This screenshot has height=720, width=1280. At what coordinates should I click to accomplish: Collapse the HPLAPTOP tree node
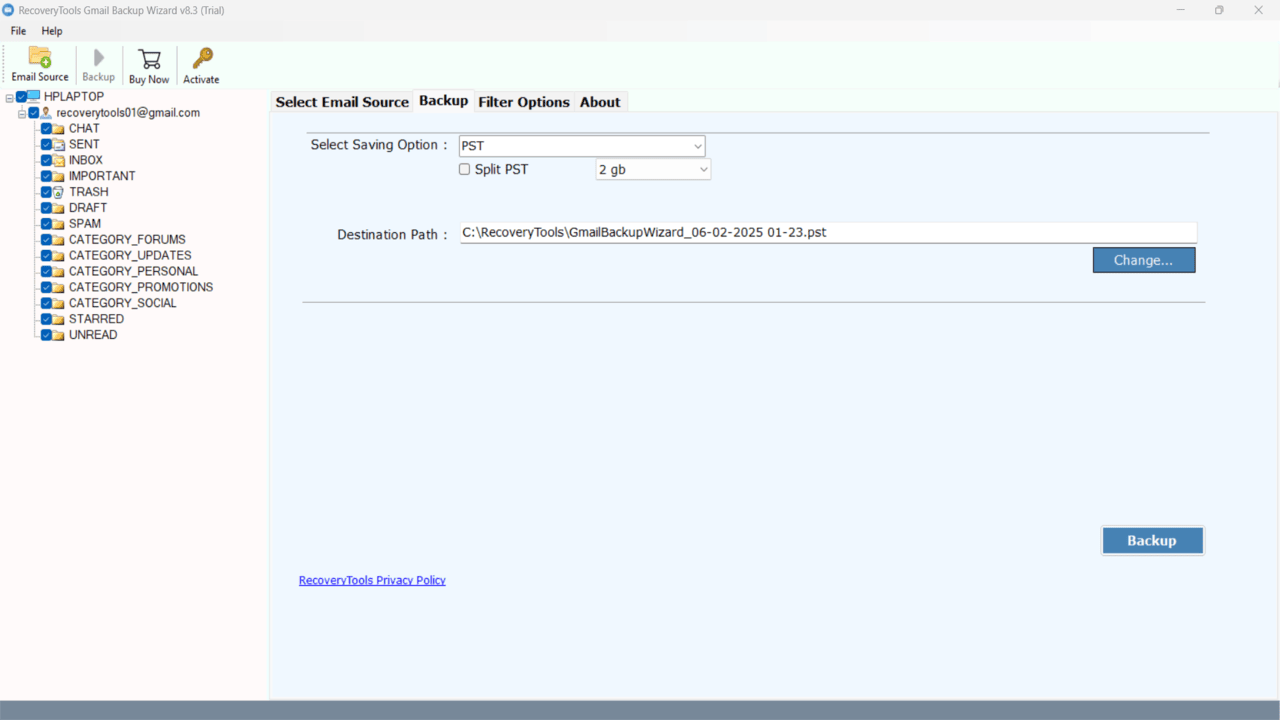pyautogui.click(x=10, y=98)
